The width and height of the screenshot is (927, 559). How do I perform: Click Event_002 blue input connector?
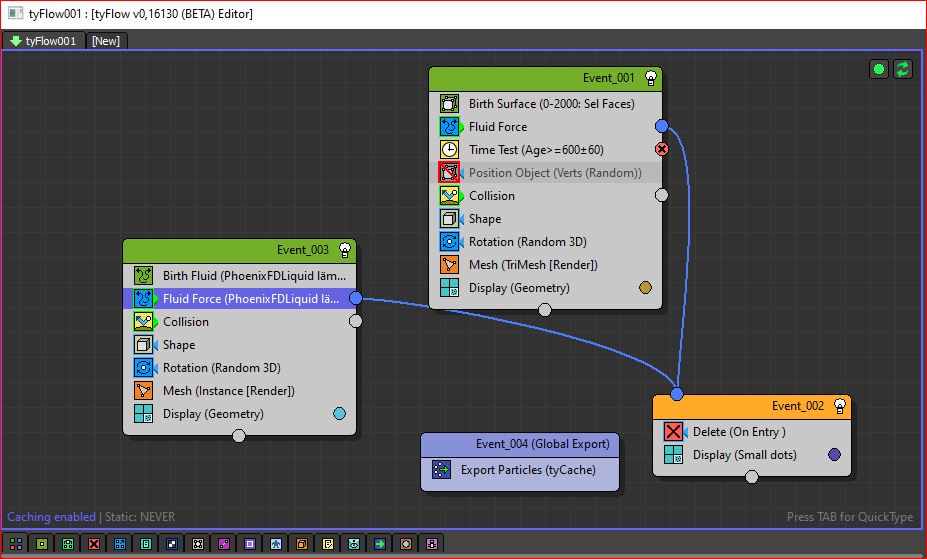pyautogui.click(x=677, y=394)
